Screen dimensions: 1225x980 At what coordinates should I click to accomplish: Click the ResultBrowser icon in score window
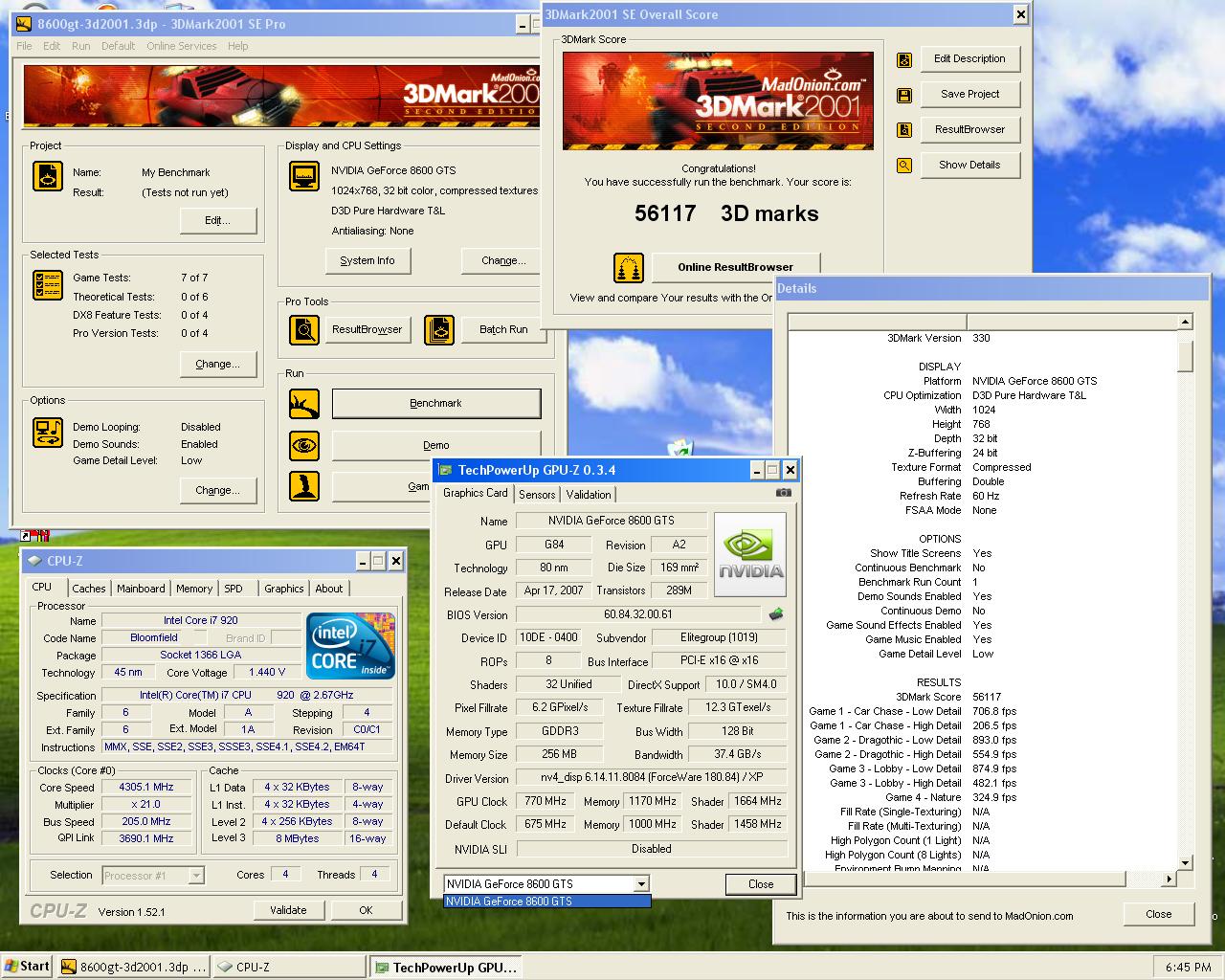[x=904, y=130]
